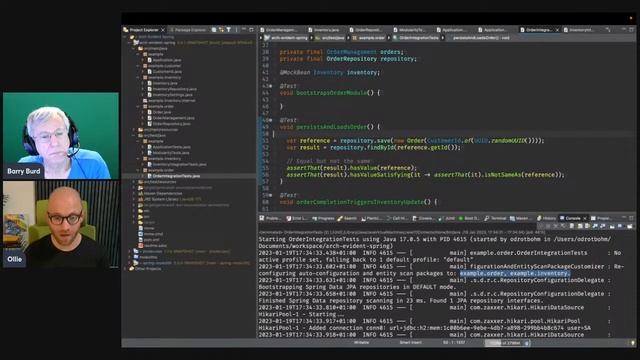Fold the orderCompletionTriggersInventoryUpdate method
The height and width of the screenshot is (360, 640).
coord(271,196)
